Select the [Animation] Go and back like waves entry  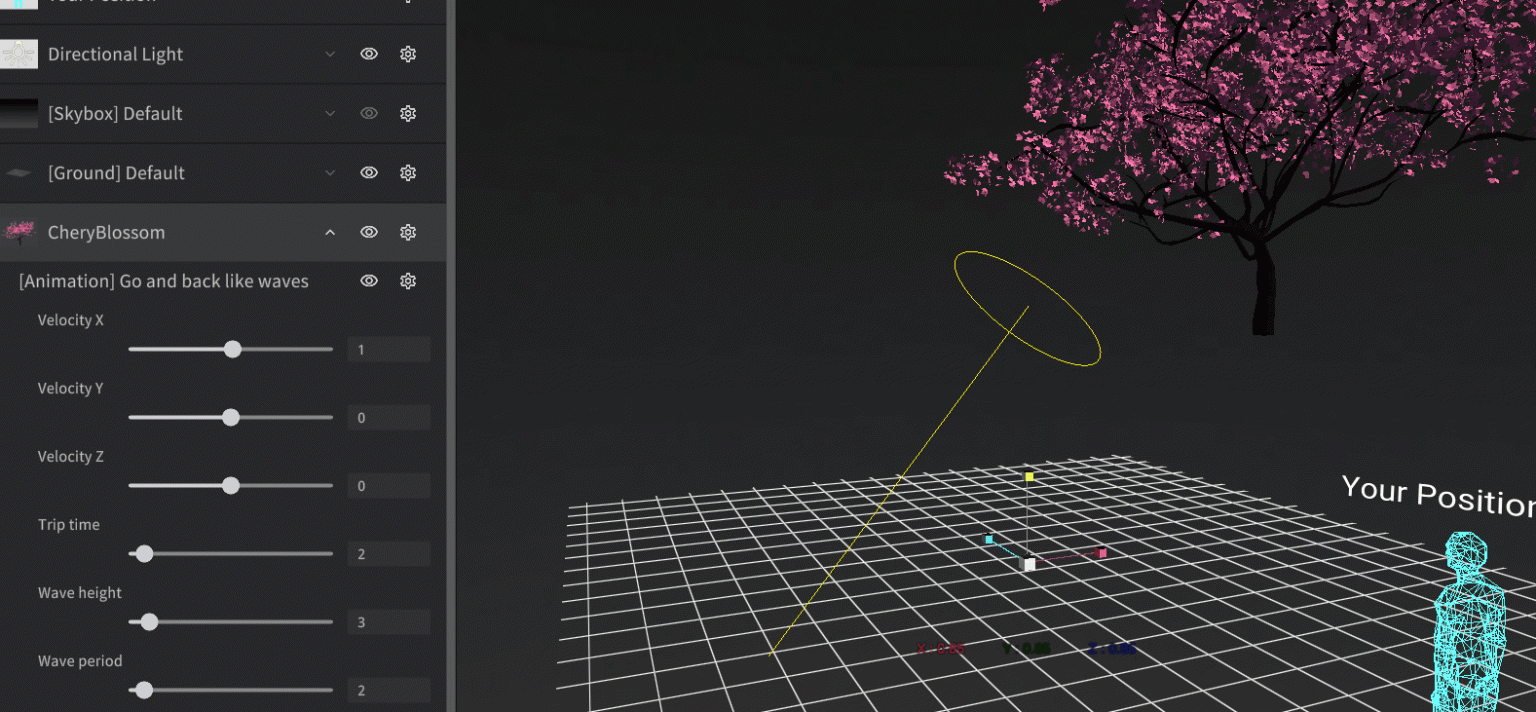[x=163, y=281]
